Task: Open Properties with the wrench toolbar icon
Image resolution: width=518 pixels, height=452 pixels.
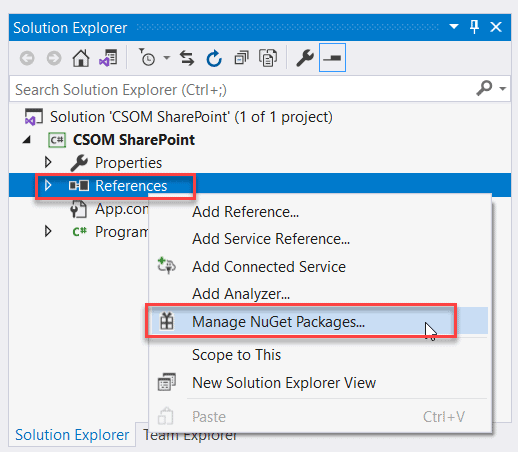Action: [x=305, y=58]
